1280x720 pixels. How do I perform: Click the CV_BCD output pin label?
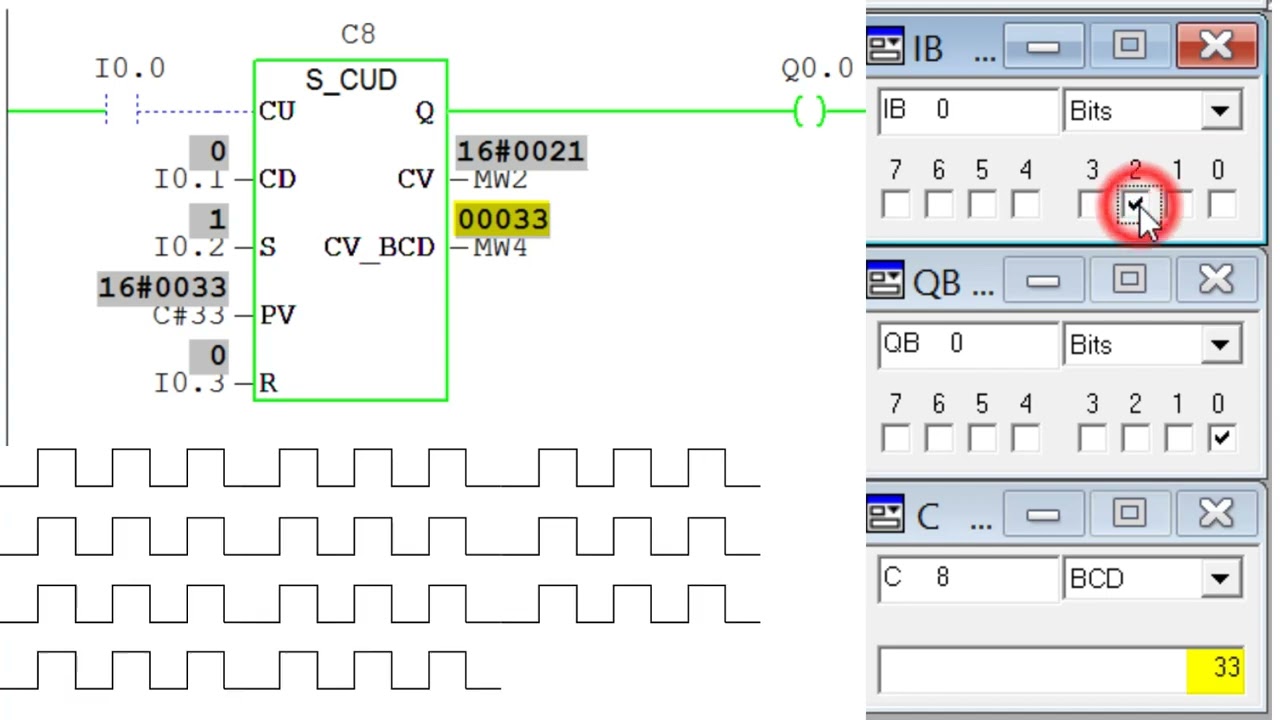tap(379, 248)
